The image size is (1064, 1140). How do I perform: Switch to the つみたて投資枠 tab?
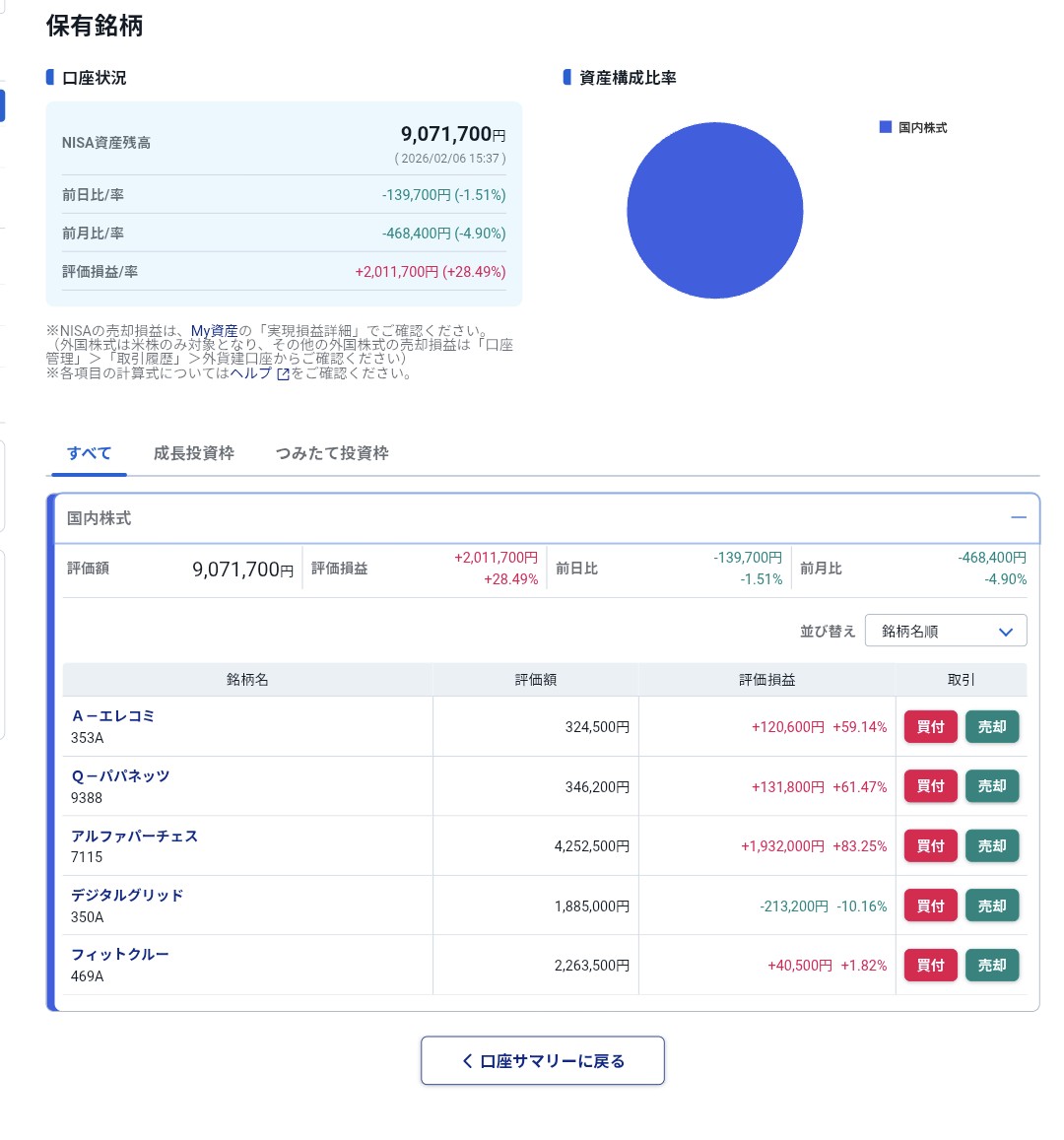click(332, 453)
